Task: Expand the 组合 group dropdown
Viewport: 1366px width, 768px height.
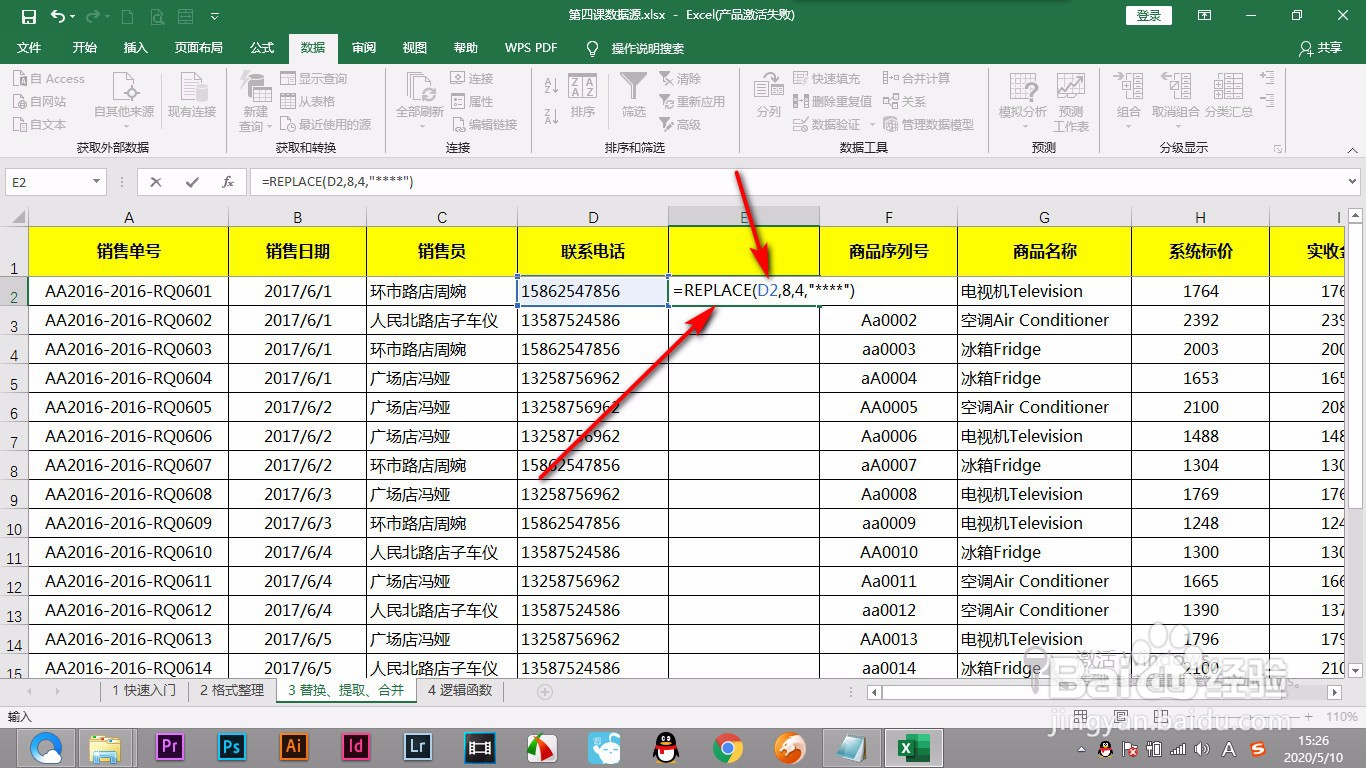Action: [1129, 126]
